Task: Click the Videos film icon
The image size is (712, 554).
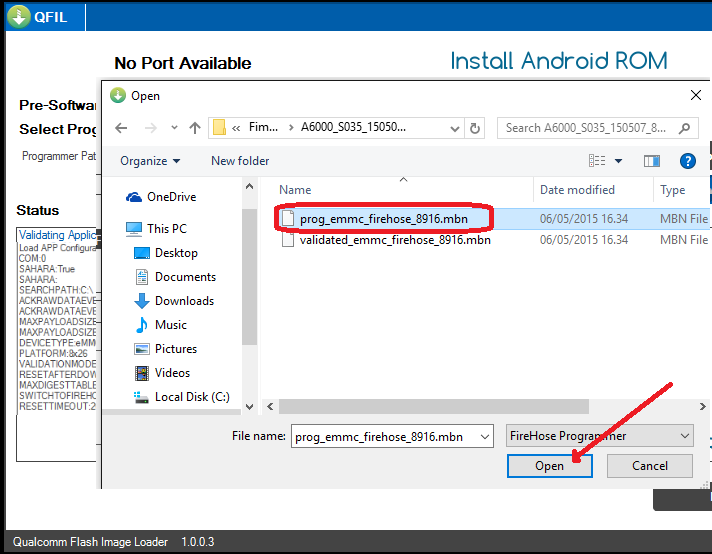Action: tap(142, 373)
